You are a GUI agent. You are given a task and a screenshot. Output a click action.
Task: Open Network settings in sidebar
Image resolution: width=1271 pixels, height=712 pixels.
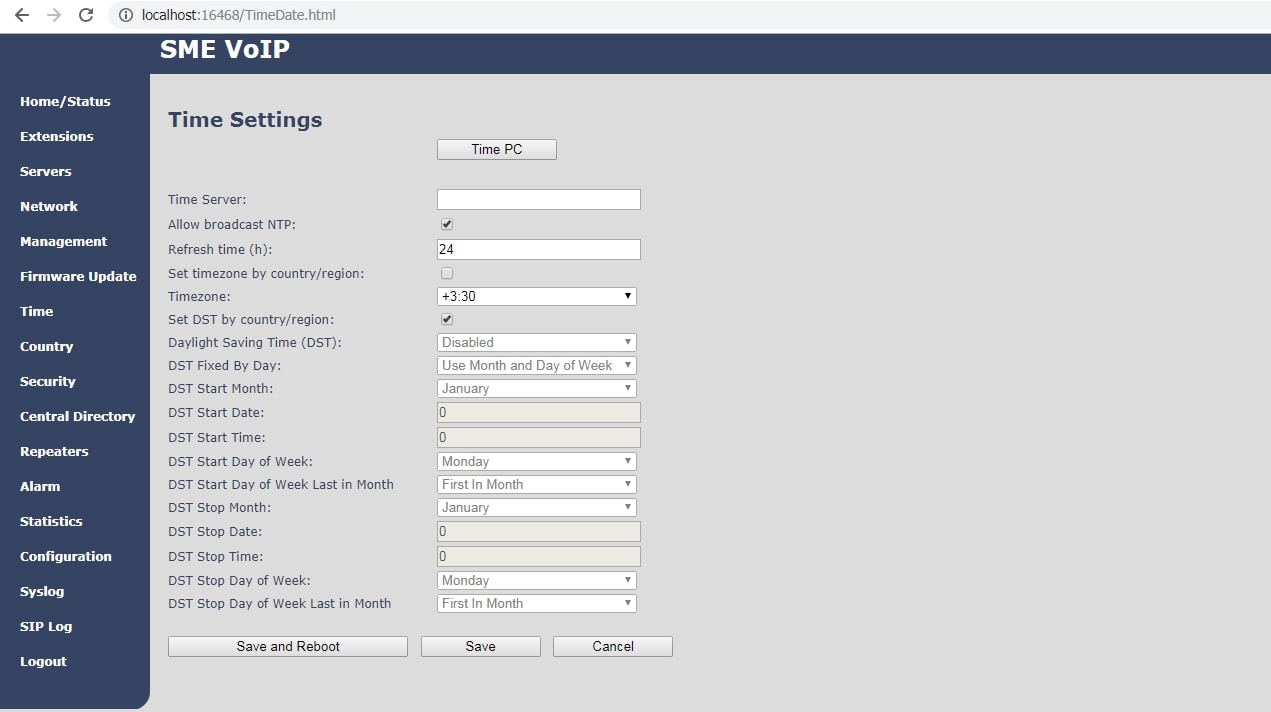(49, 206)
